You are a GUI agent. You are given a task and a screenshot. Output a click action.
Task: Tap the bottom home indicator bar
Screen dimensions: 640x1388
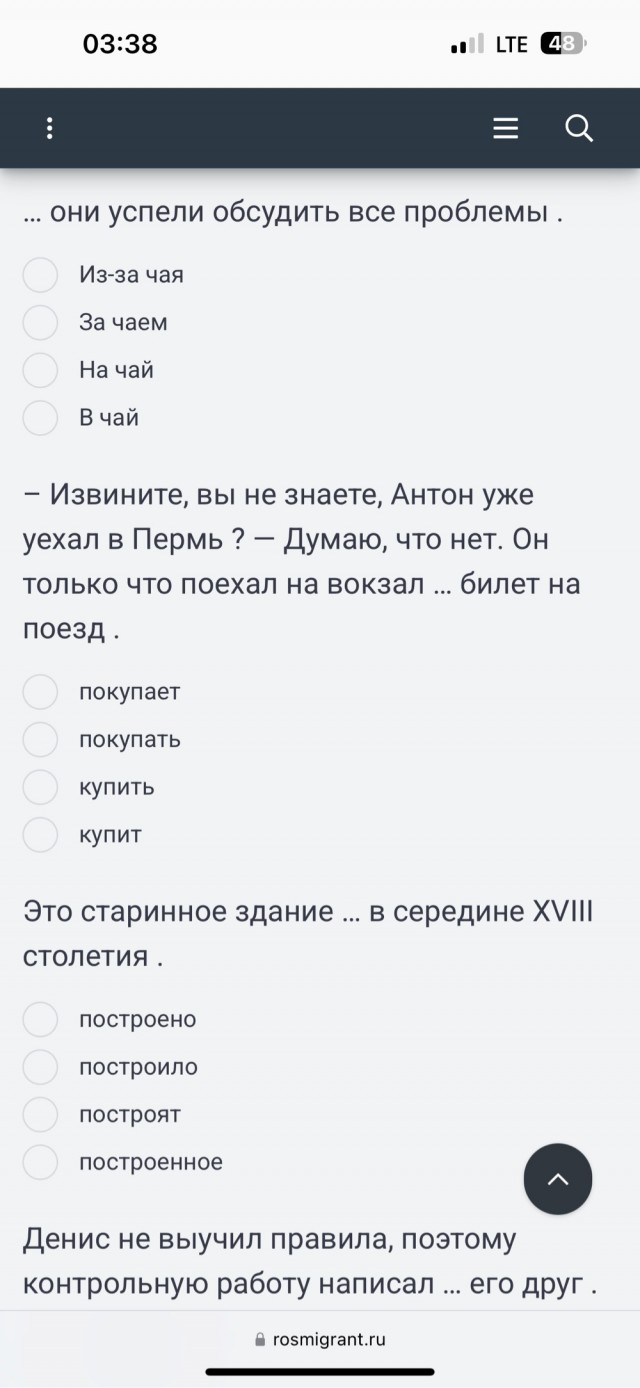pyautogui.click(x=320, y=1372)
